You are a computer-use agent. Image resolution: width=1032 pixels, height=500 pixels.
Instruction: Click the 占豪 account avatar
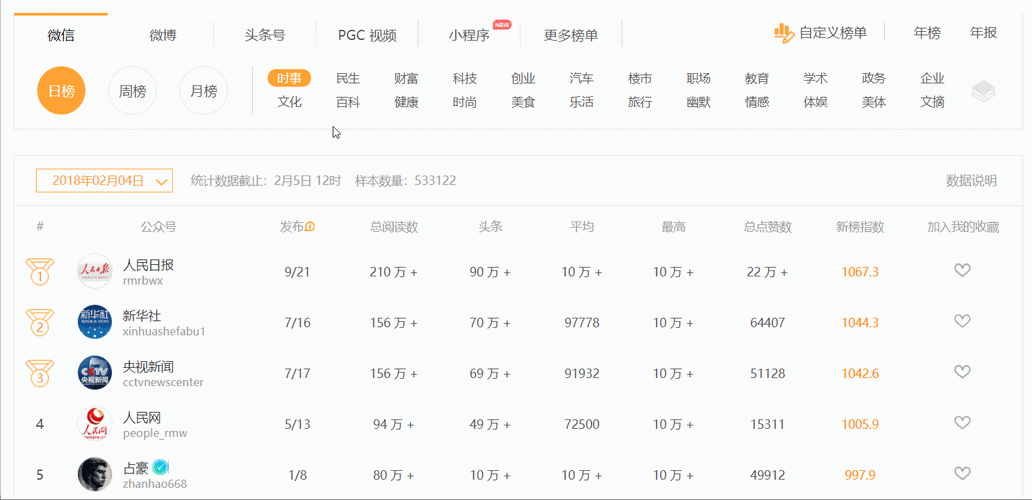pyautogui.click(x=95, y=474)
